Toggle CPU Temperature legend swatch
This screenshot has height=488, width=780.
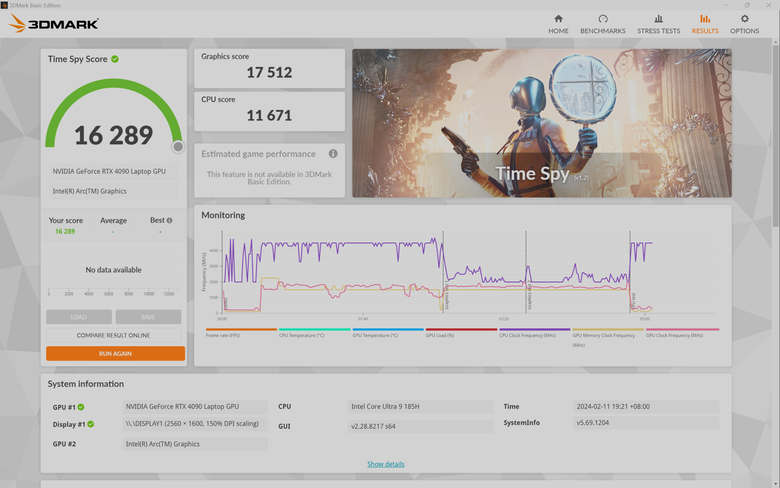point(314,329)
